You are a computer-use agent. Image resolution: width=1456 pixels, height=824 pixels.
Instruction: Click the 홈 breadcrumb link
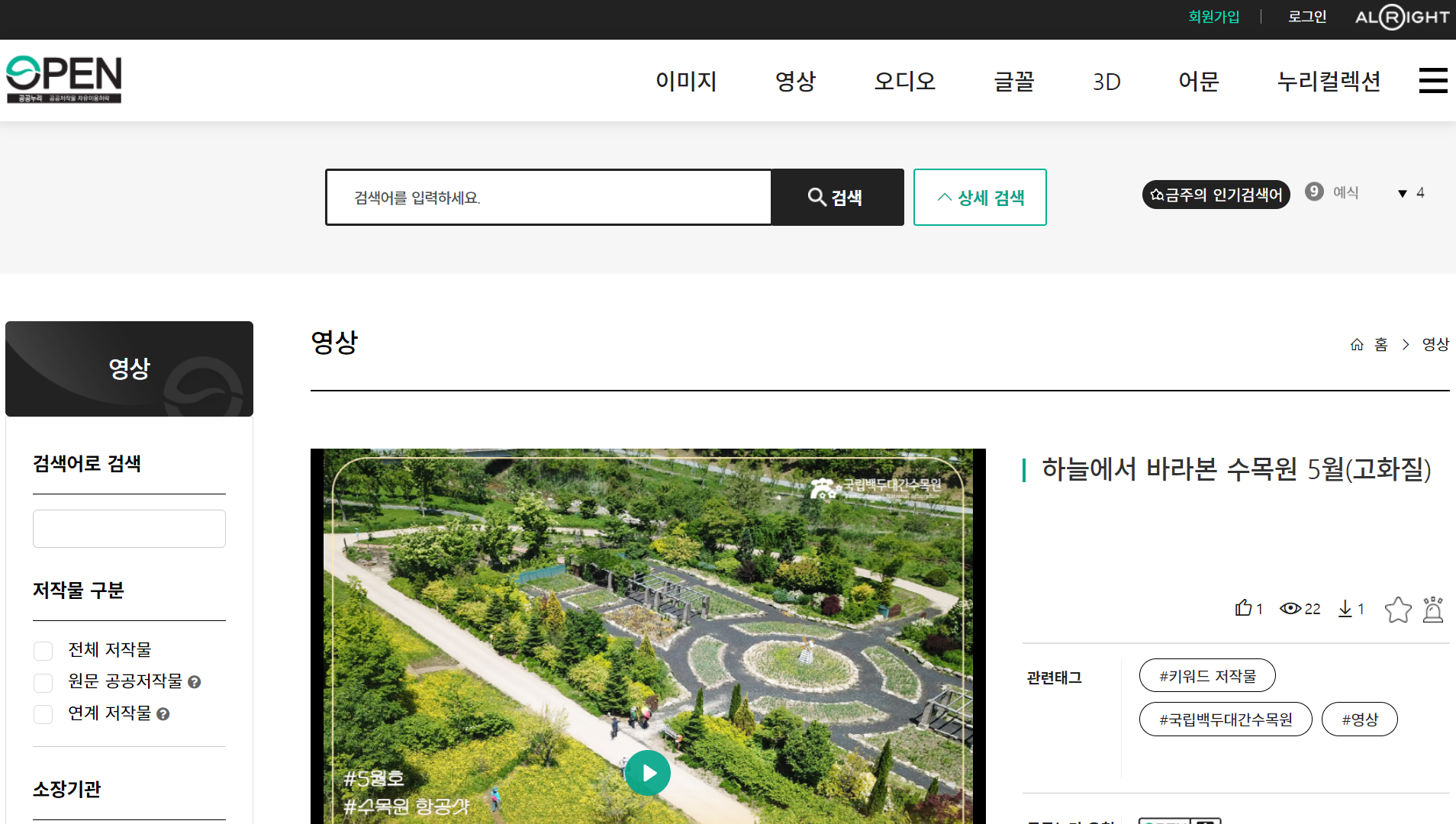point(1381,345)
